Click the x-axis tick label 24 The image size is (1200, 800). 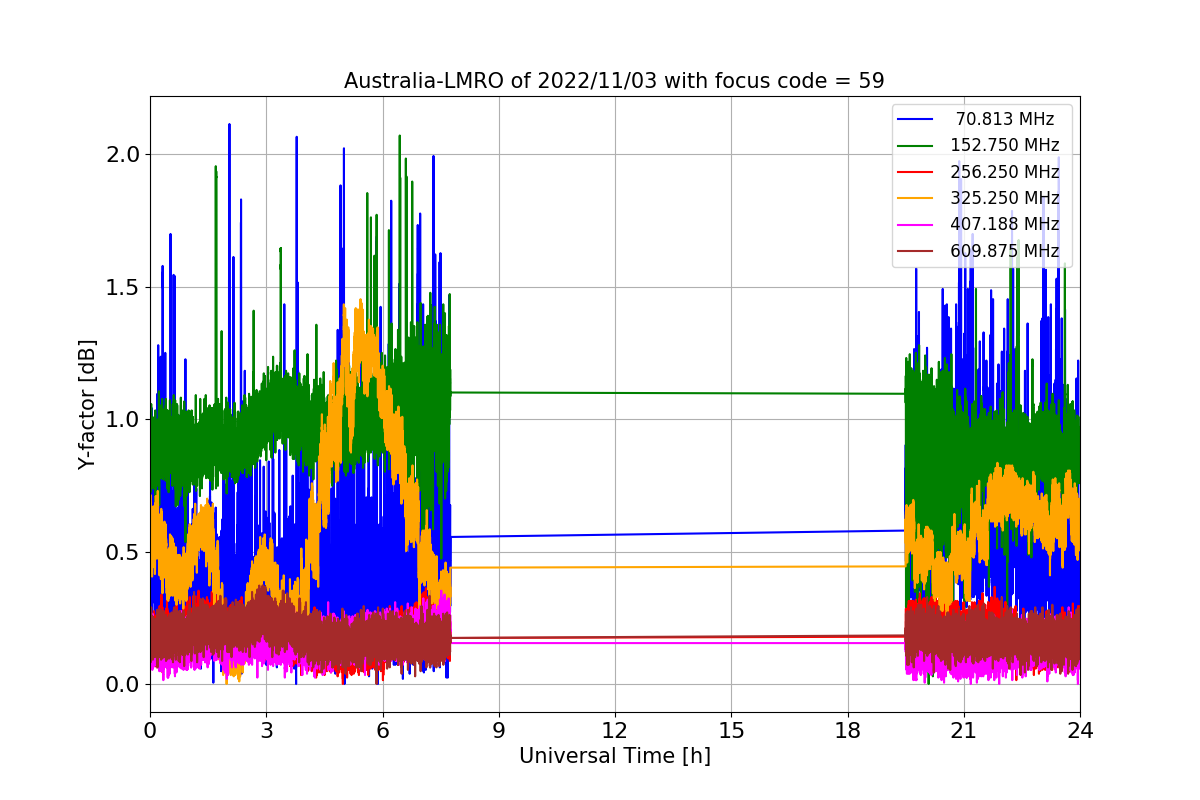coord(1080,730)
